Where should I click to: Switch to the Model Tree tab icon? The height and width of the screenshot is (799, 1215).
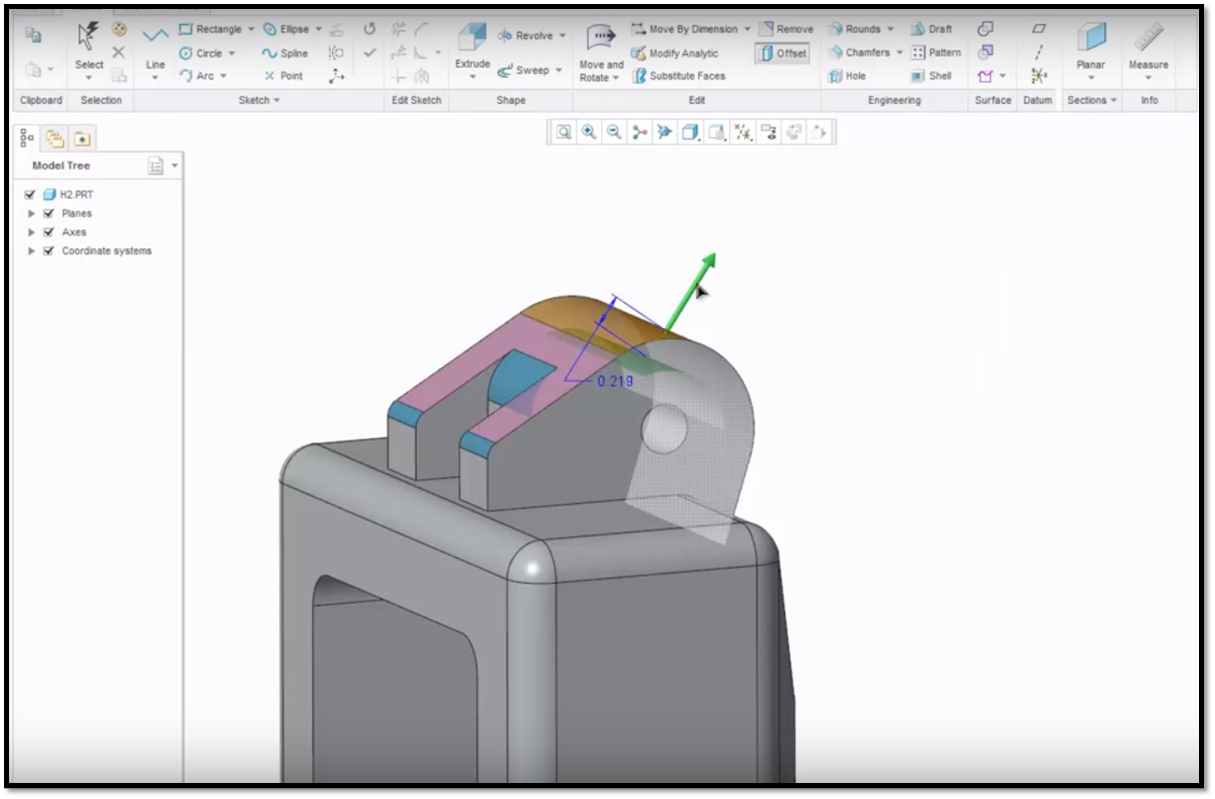click(27, 139)
